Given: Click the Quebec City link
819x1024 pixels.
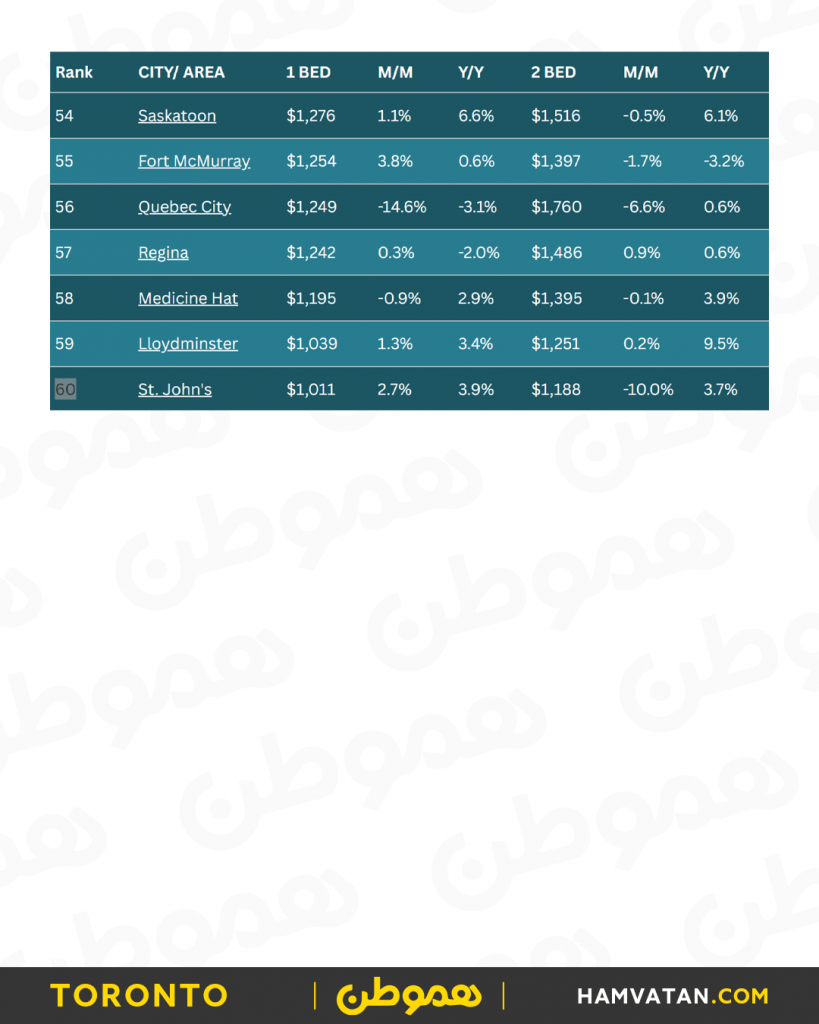Looking at the screenshot, I should (x=184, y=207).
